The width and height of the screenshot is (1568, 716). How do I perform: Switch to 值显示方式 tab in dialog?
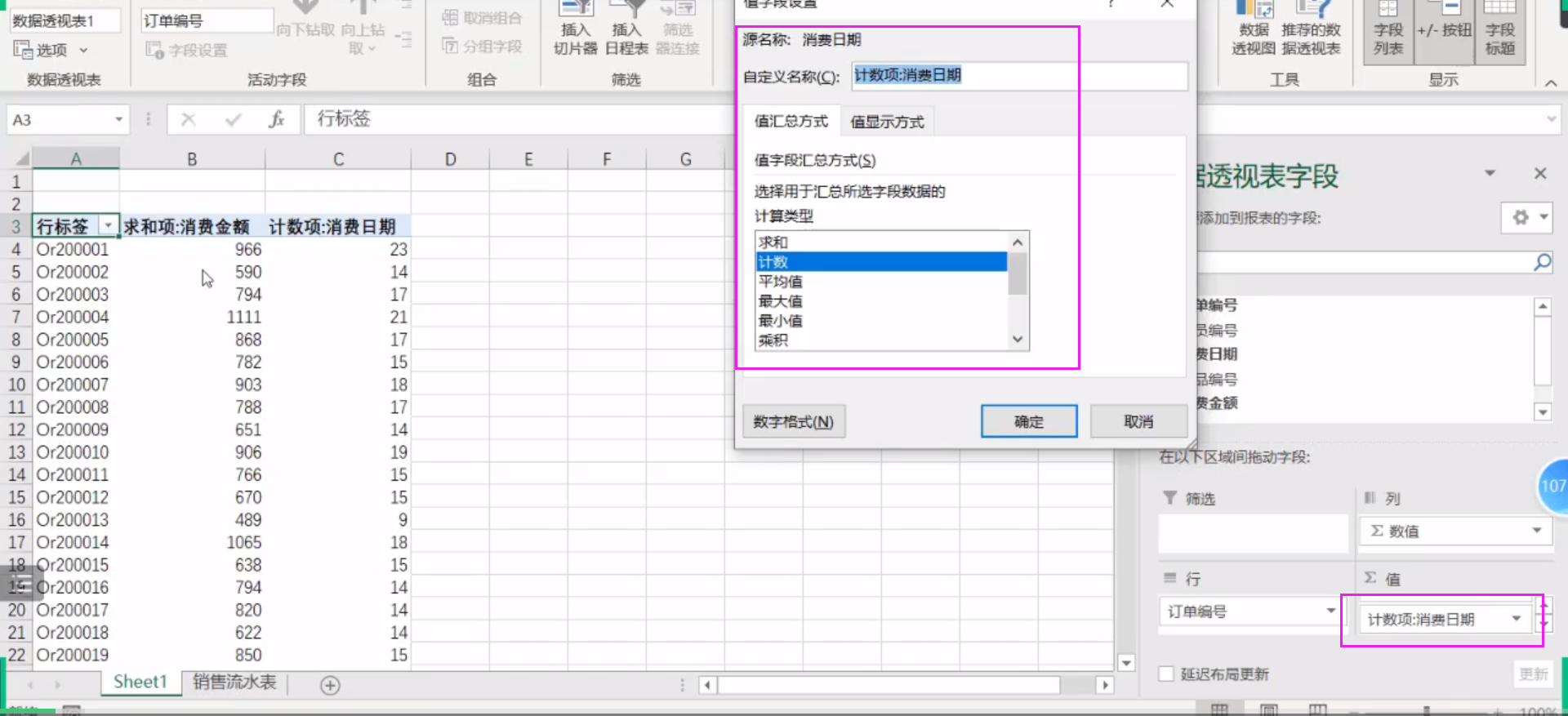pyautogui.click(x=887, y=122)
